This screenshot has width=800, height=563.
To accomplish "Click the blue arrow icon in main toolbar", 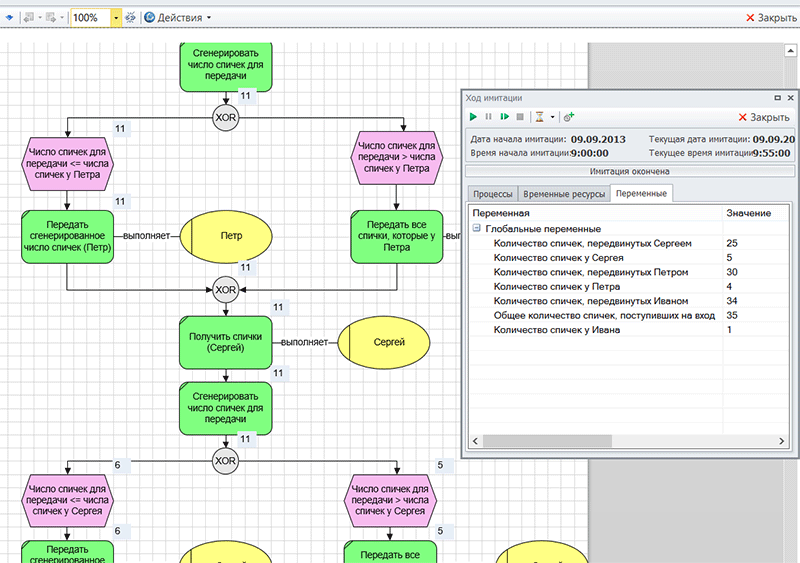I will 9,18.
